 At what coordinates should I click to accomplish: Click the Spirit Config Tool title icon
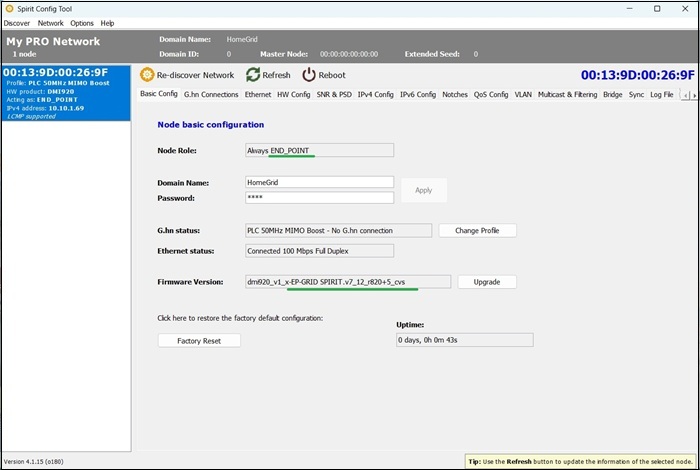(x=10, y=8)
